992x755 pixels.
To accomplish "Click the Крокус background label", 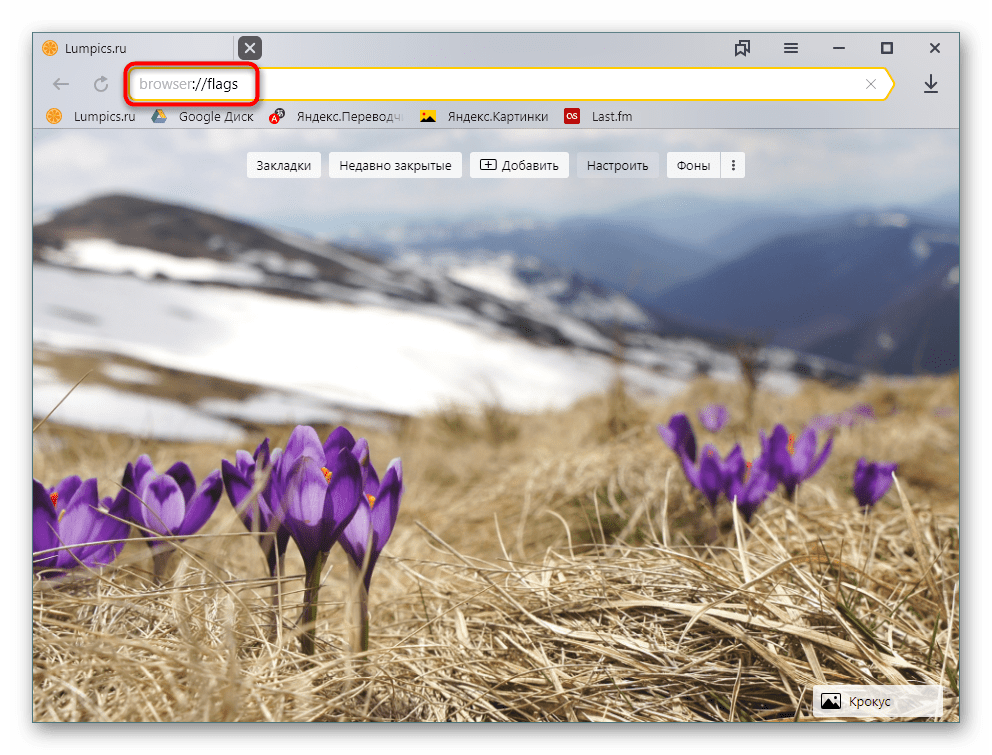I will (878, 701).
